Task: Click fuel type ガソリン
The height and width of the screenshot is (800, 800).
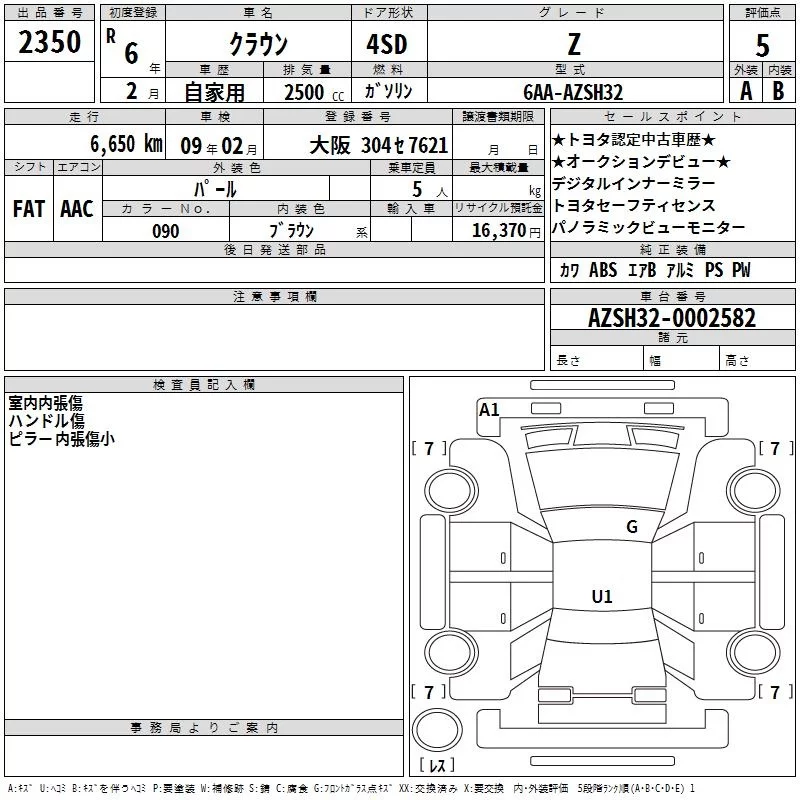Action: tap(388, 91)
